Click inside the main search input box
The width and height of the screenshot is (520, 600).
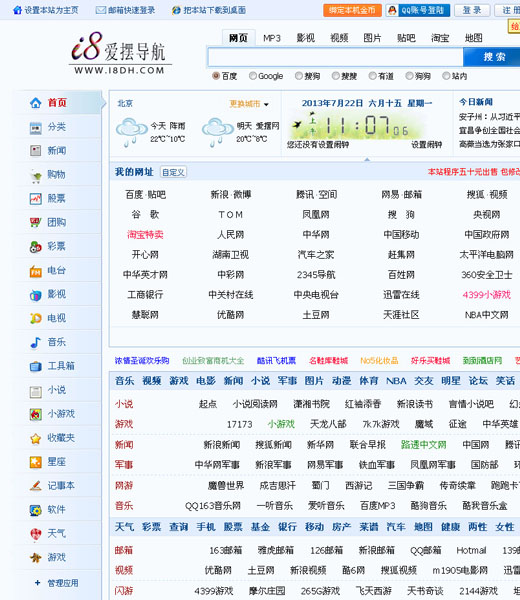[335, 57]
